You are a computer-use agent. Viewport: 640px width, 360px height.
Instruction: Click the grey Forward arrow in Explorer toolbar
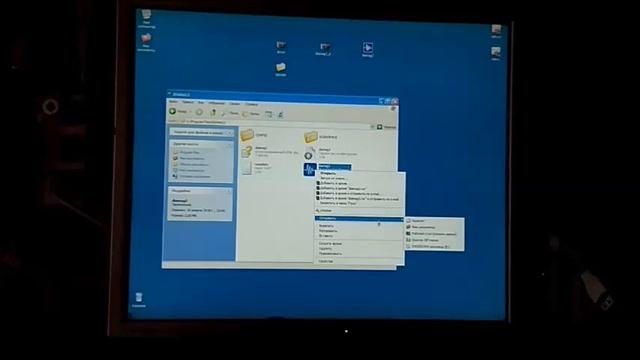tap(199, 112)
